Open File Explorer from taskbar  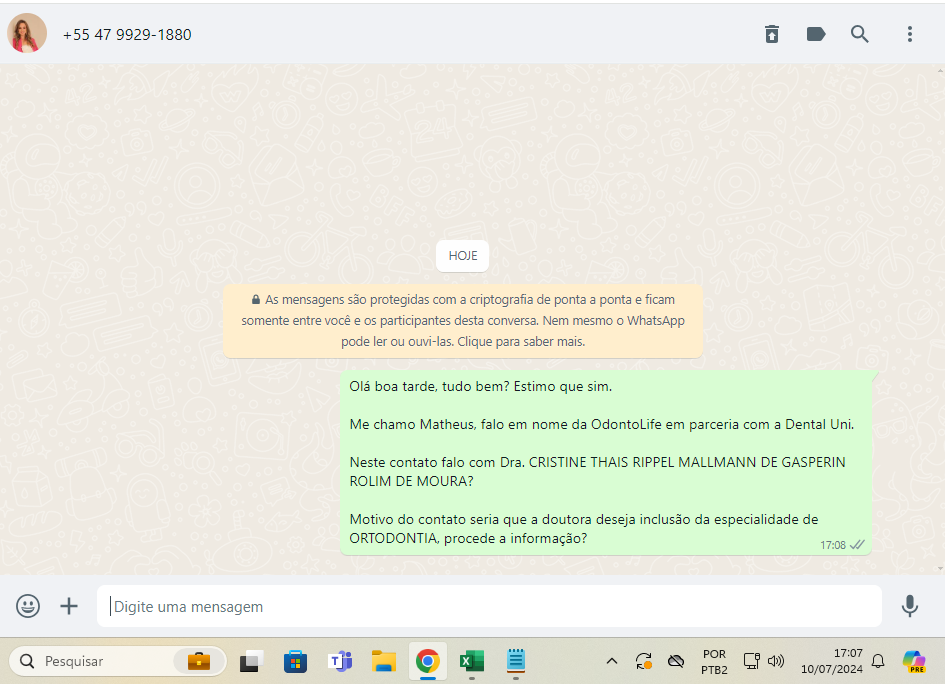[384, 661]
